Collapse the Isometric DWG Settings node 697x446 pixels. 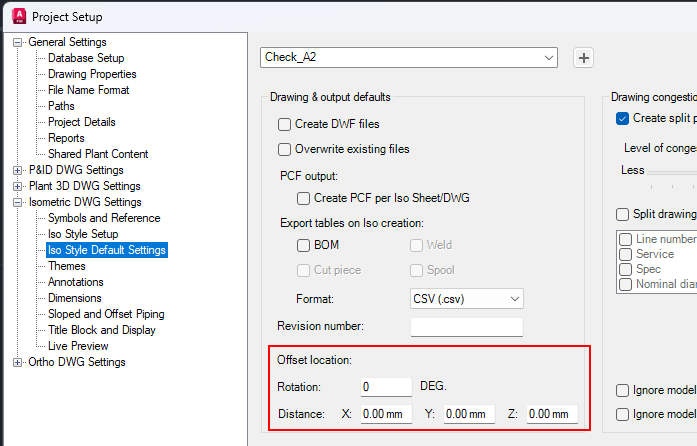point(17,202)
